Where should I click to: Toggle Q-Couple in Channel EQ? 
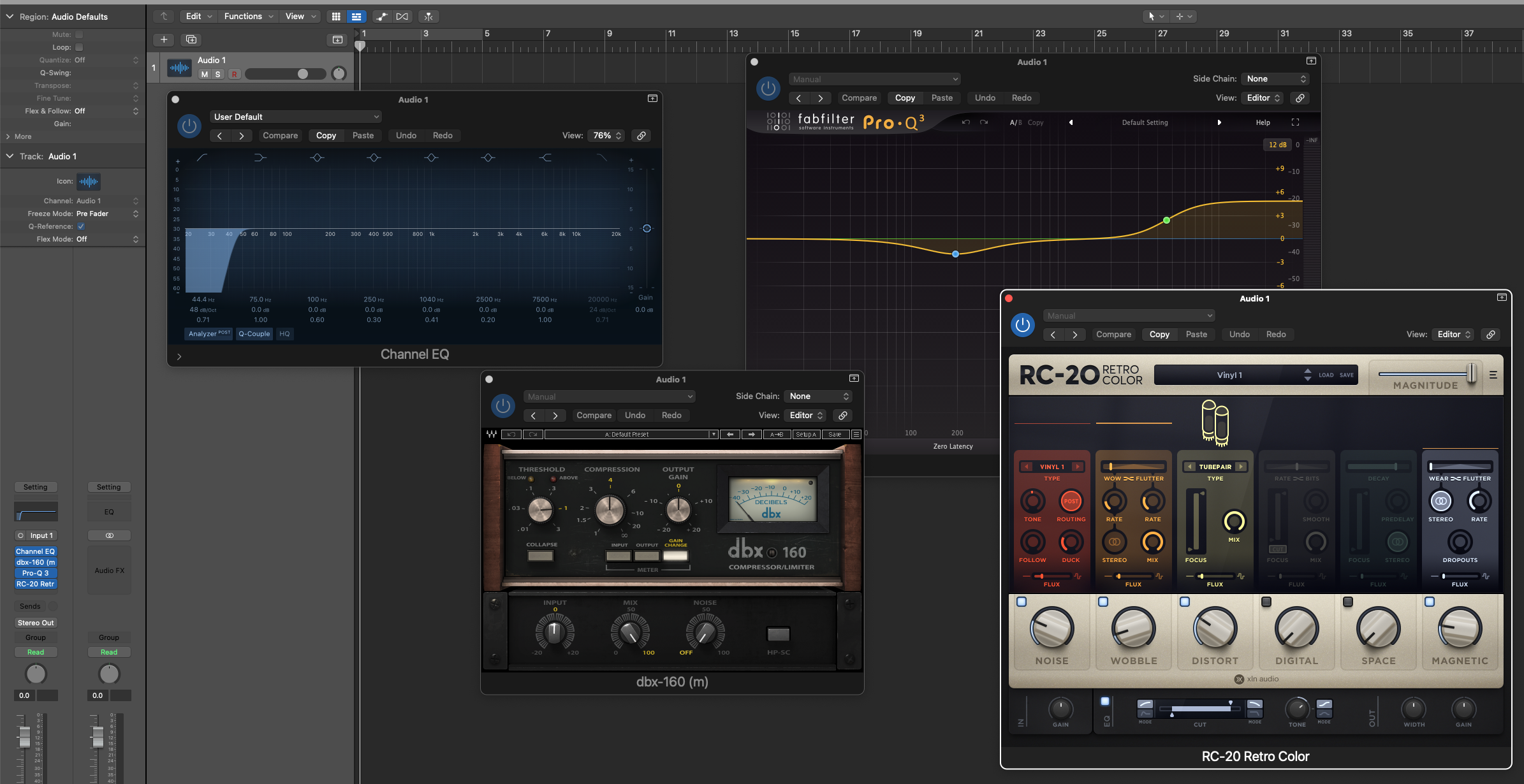(254, 334)
